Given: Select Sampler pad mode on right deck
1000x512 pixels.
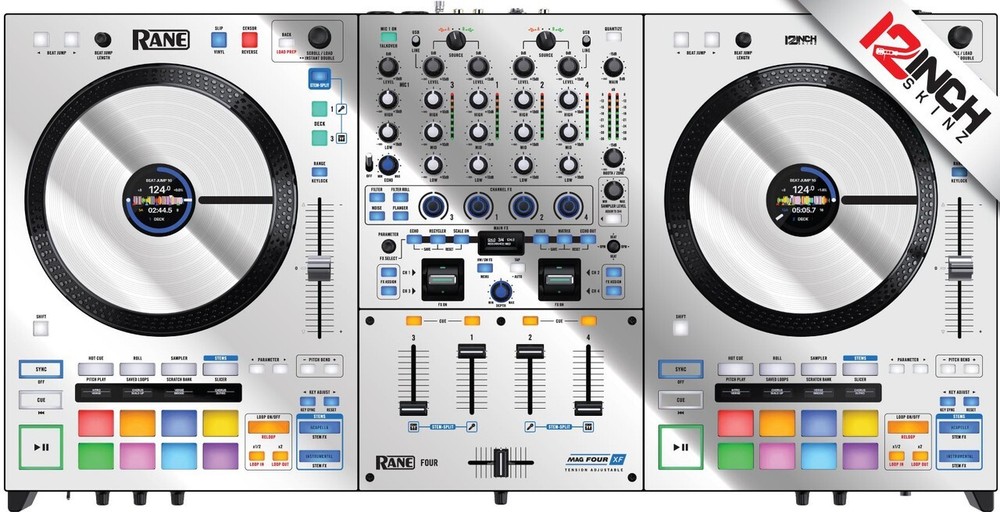Looking at the screenshot, I should [x=819, y=369].
